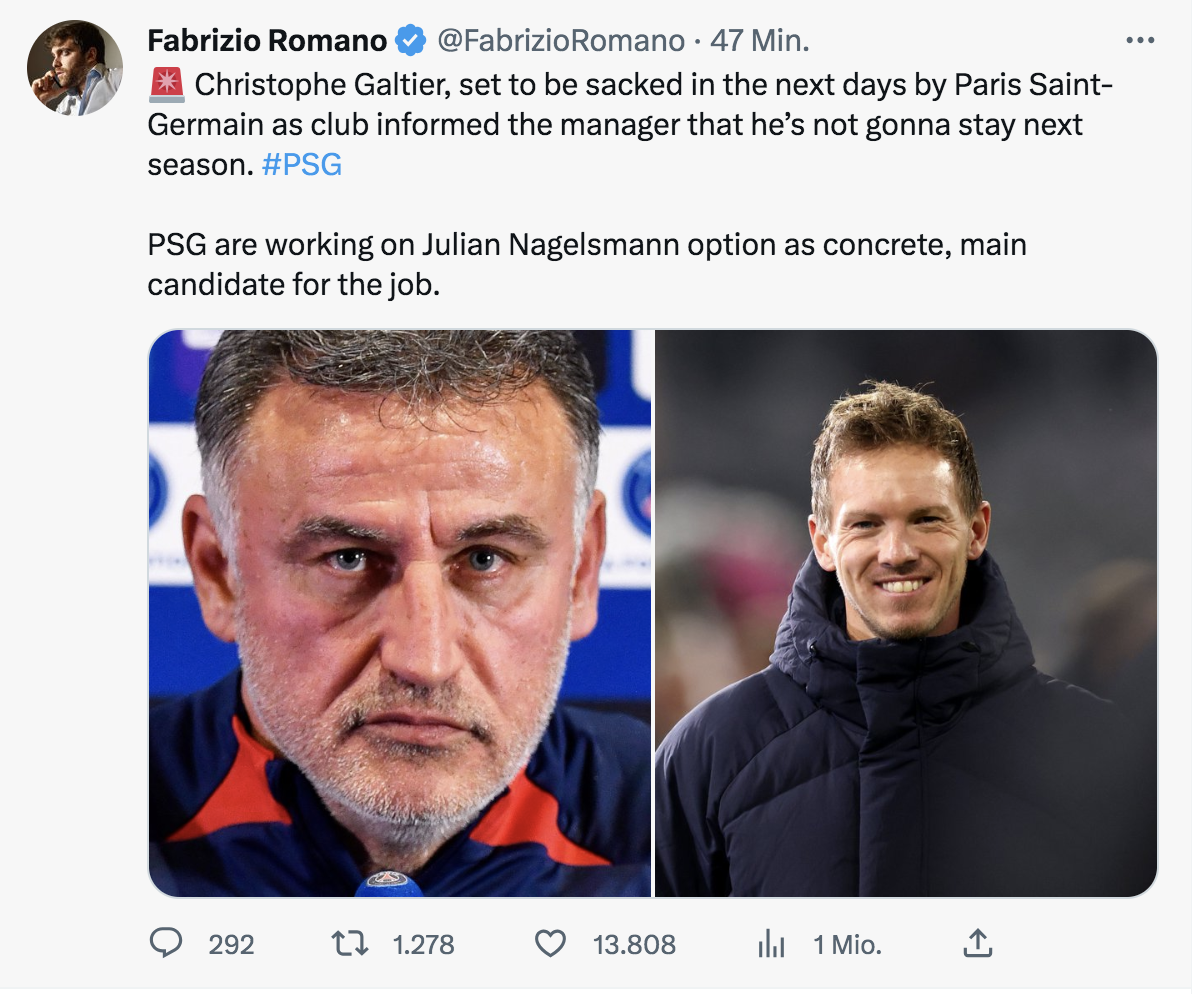1192x994 pixels.
Task: Open view analytics bar chart icon
Action: point(771,943)
